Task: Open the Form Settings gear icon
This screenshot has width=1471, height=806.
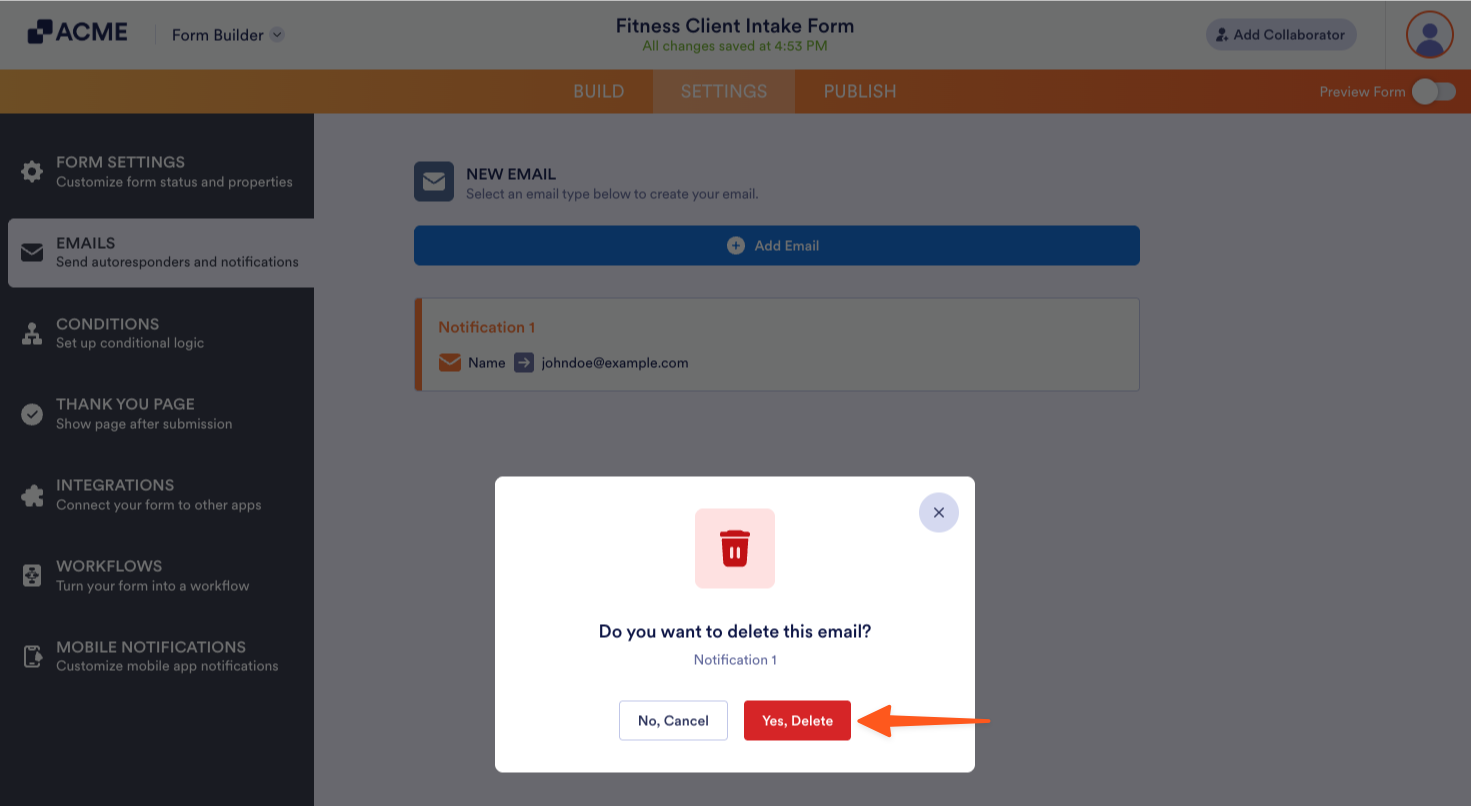Action: click(x=30, y=170)
